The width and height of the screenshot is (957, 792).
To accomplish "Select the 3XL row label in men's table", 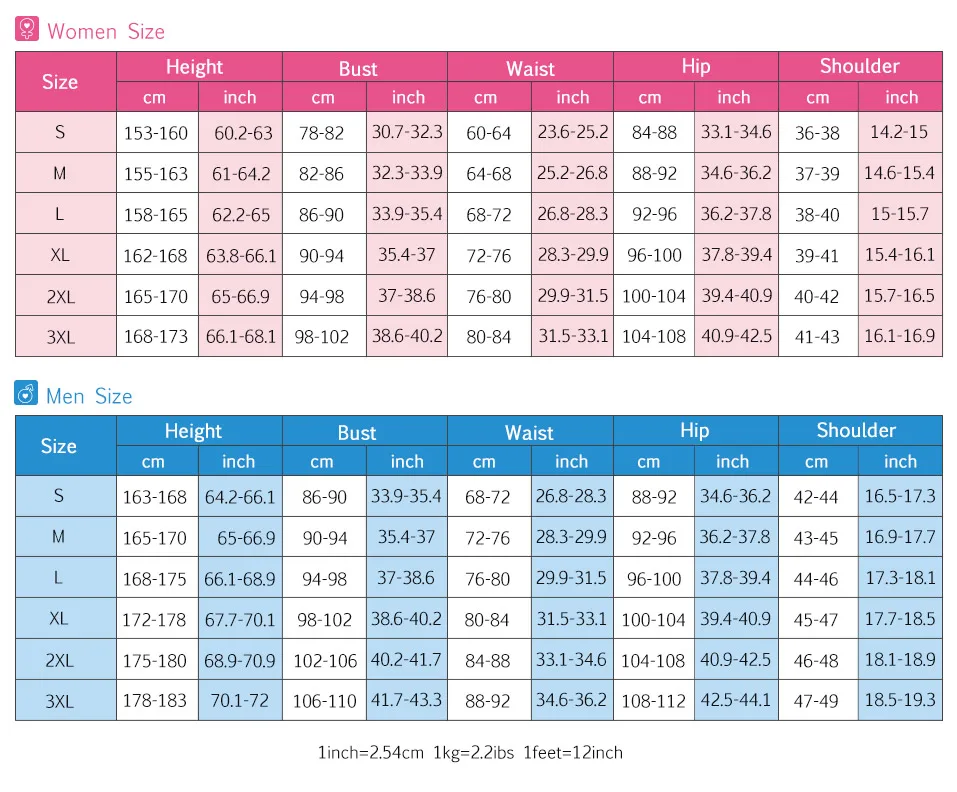I will pos(60,700).
